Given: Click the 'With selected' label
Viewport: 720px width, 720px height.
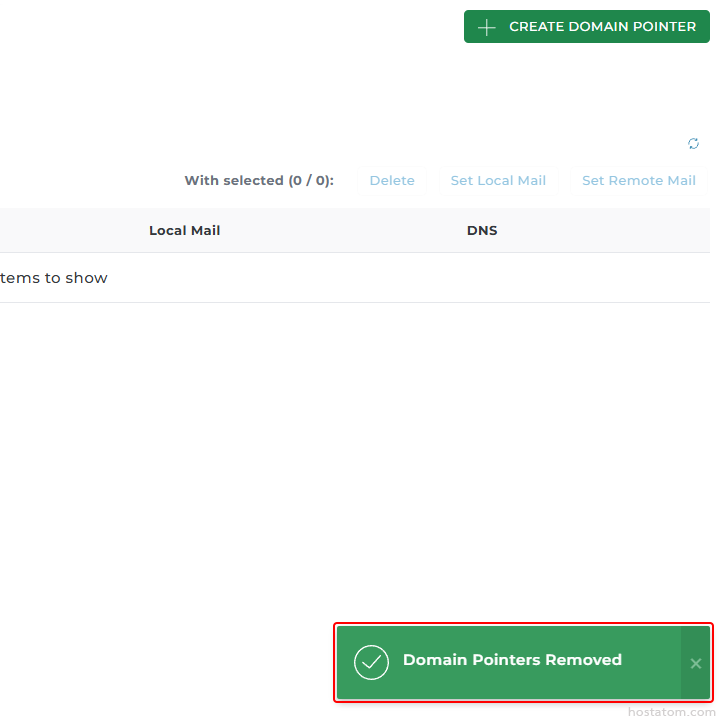Looking at the screenshot, I should click(233, 181).
